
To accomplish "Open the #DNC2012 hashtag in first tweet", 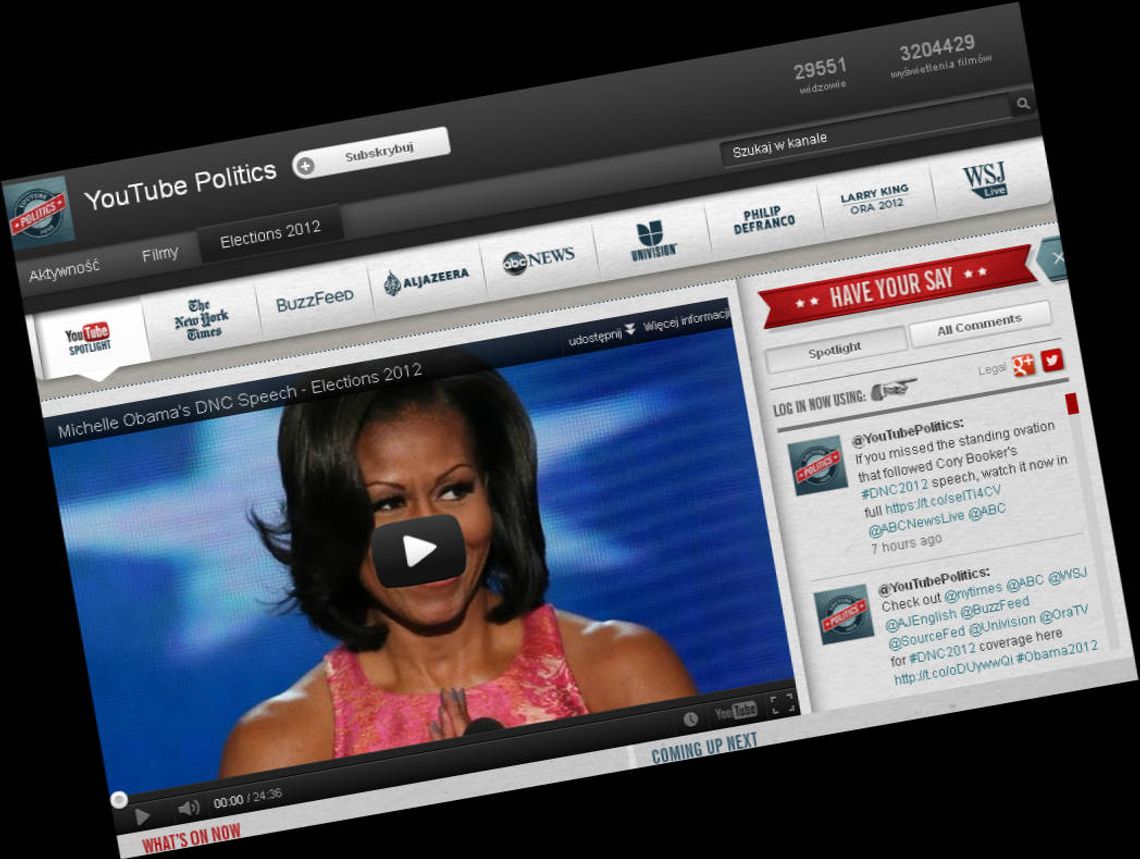I will [894, 488].
